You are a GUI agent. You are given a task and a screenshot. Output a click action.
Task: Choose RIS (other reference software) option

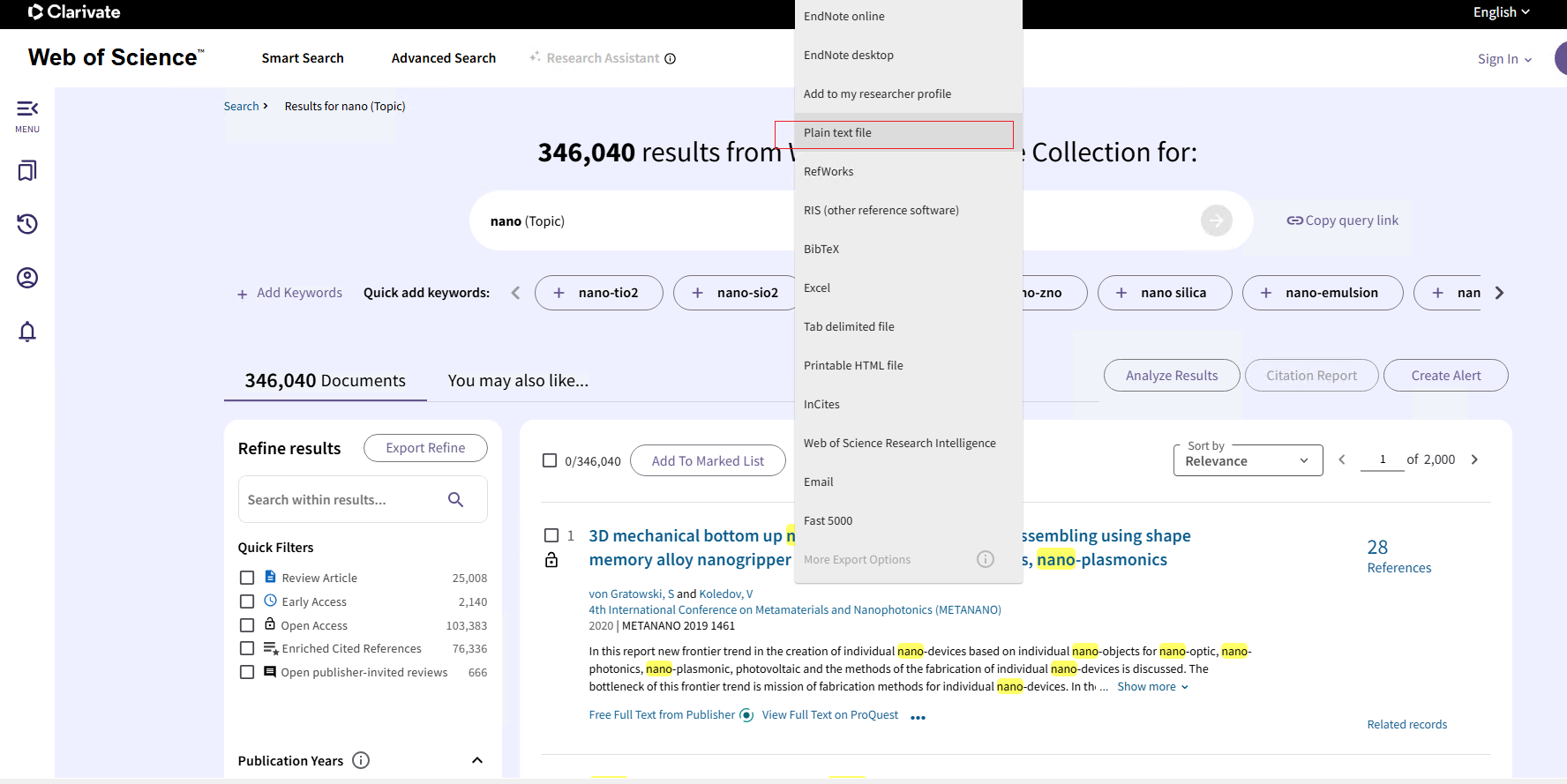[908, 210]
